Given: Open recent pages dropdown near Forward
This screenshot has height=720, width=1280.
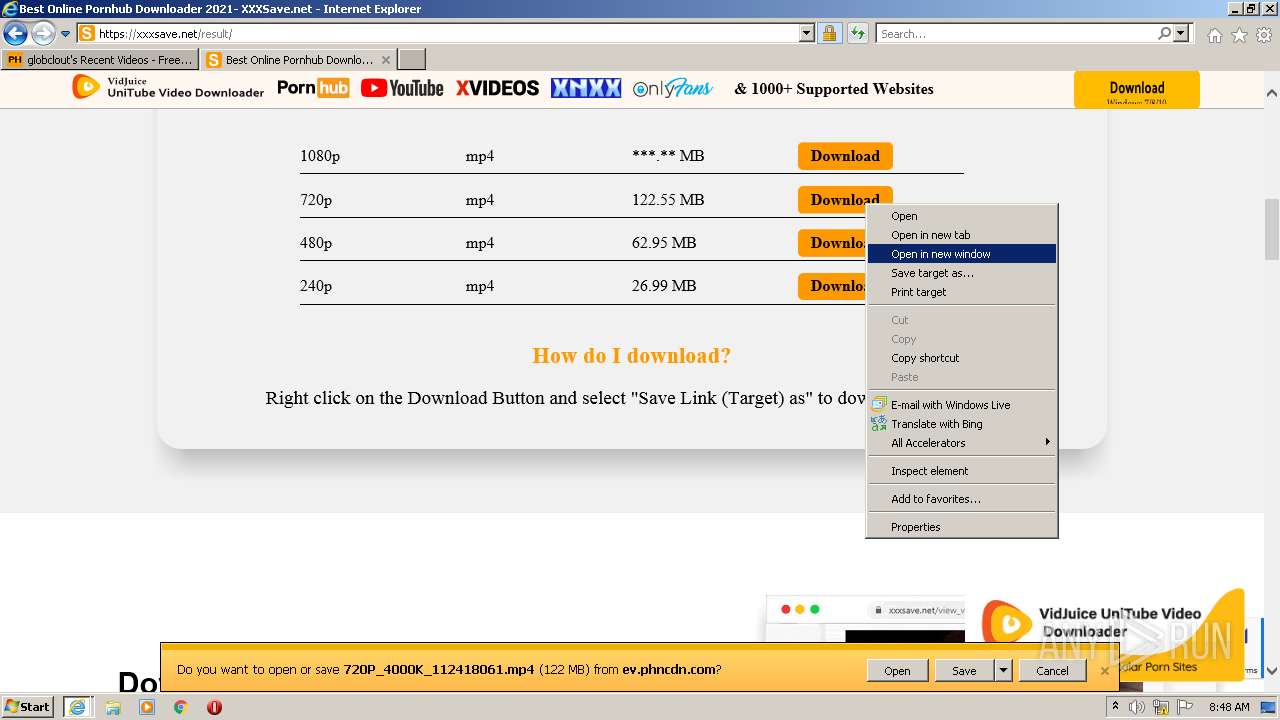Looking at the screenshot, I should point(65,34).
